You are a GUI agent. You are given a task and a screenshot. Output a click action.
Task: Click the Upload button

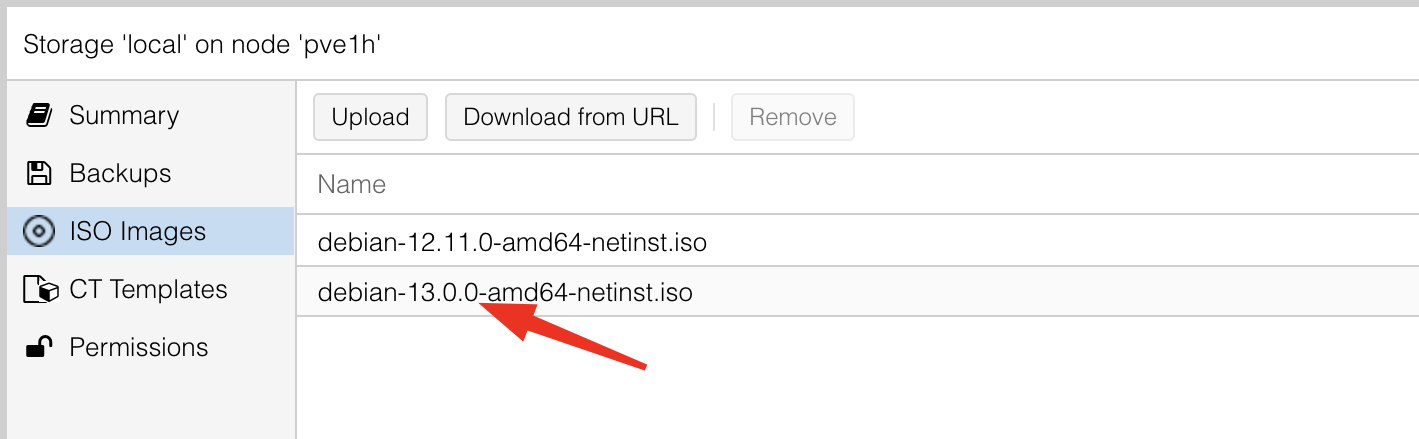pyautogui.click(x=370, y=117)
